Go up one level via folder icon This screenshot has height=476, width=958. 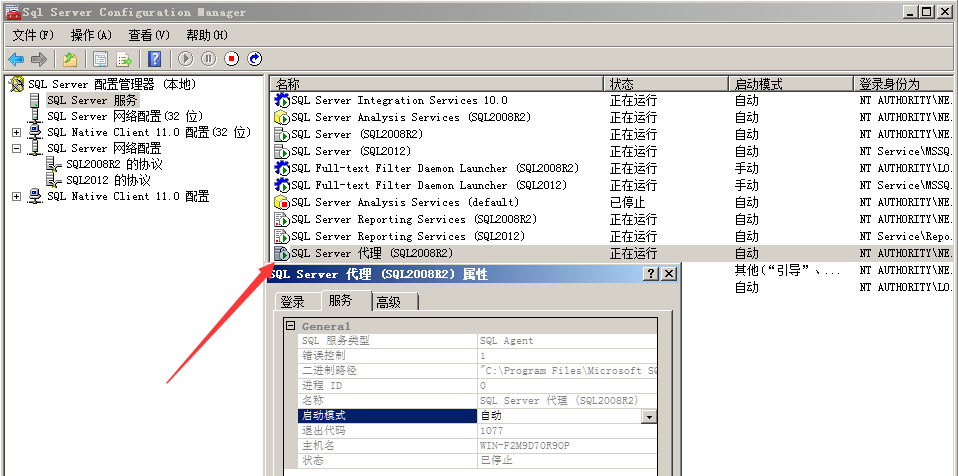[x=70, y=59]
